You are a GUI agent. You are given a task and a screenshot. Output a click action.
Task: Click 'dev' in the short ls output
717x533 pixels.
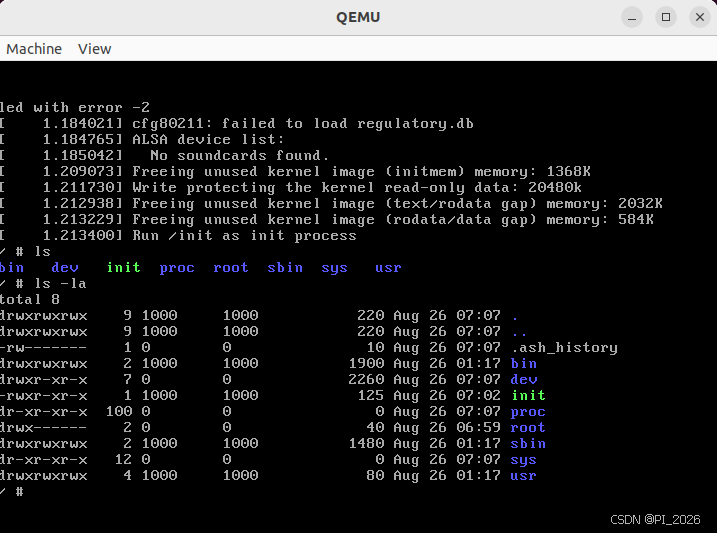65,267
